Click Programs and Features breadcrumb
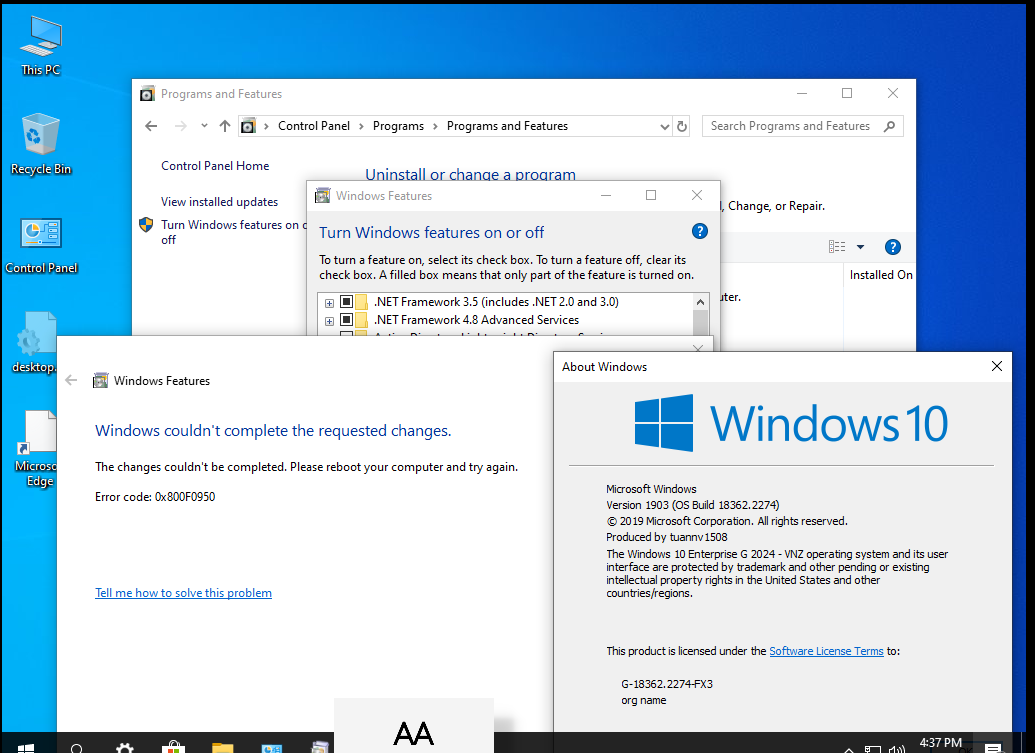Viewport: 1035px width, 753px height. (x=507, y=126)
